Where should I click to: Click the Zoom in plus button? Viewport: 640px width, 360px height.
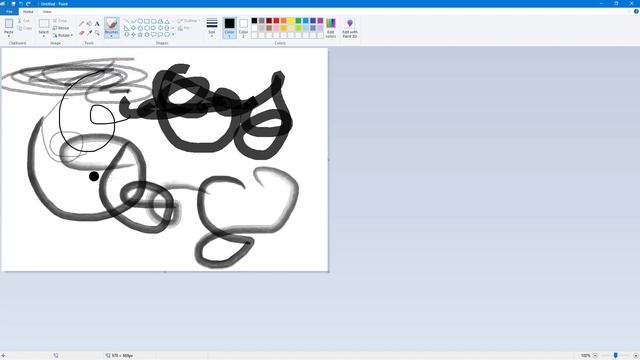[636, 356]
